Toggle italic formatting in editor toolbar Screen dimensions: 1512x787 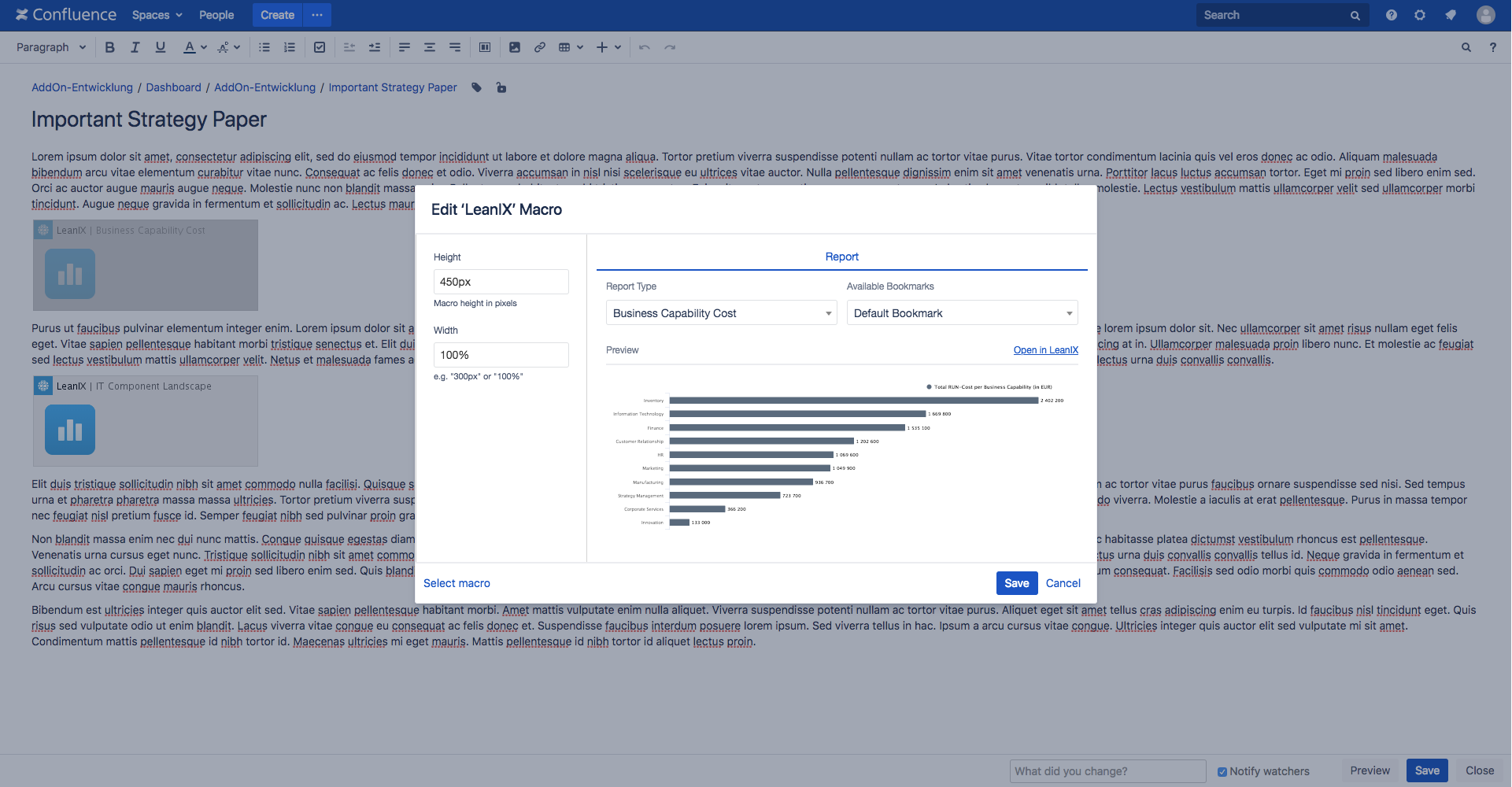[135, 47]
